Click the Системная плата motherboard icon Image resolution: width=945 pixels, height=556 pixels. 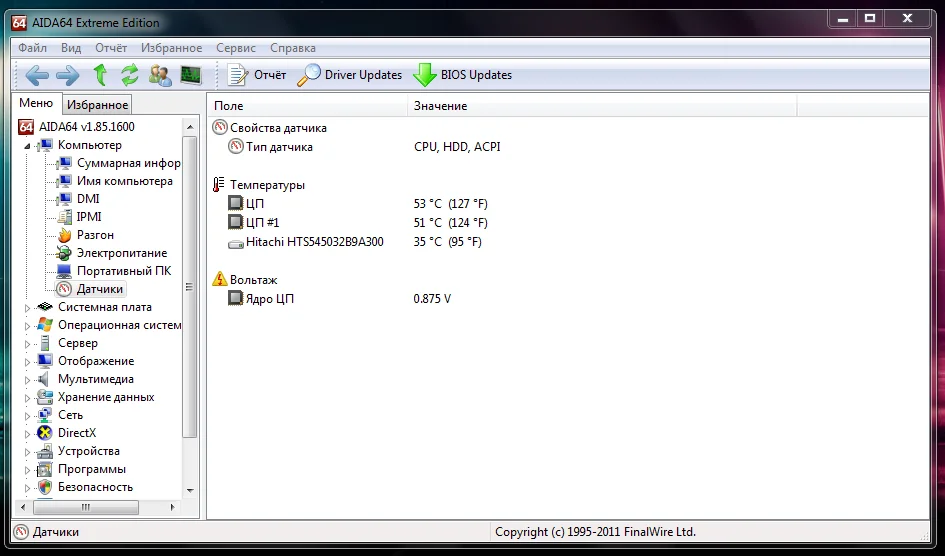coord(45,307)
